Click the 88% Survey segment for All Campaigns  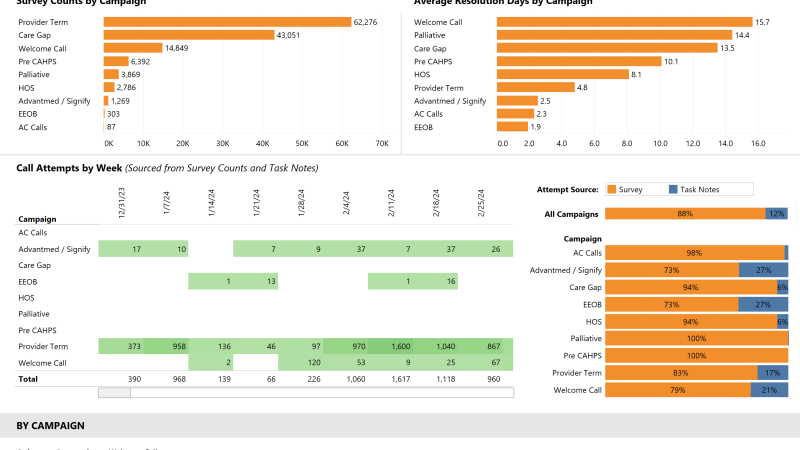[x=684, y=214]
